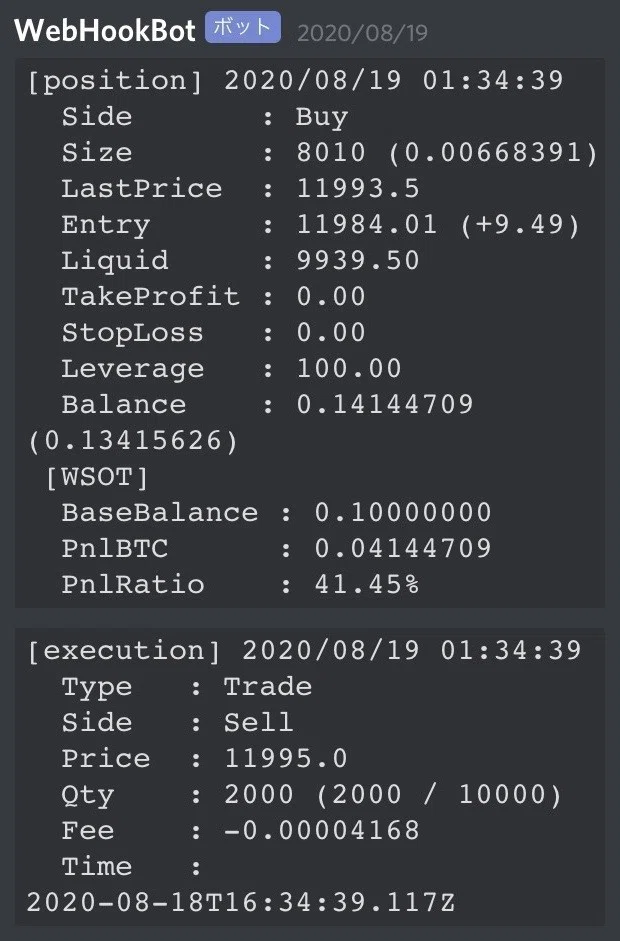Select Side value Buy in position block
The height and width of the screenshot is (941, 620).
(x=321, y=117)
